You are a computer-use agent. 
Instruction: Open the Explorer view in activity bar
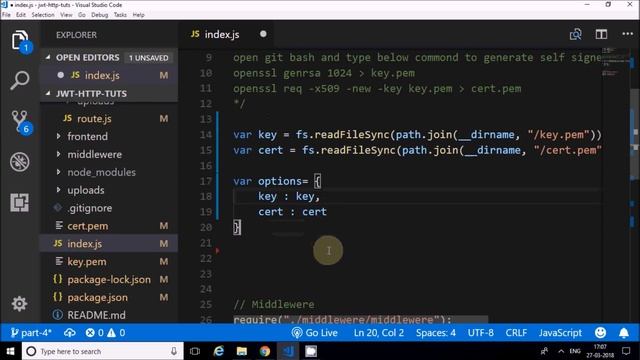pos(20,40)
